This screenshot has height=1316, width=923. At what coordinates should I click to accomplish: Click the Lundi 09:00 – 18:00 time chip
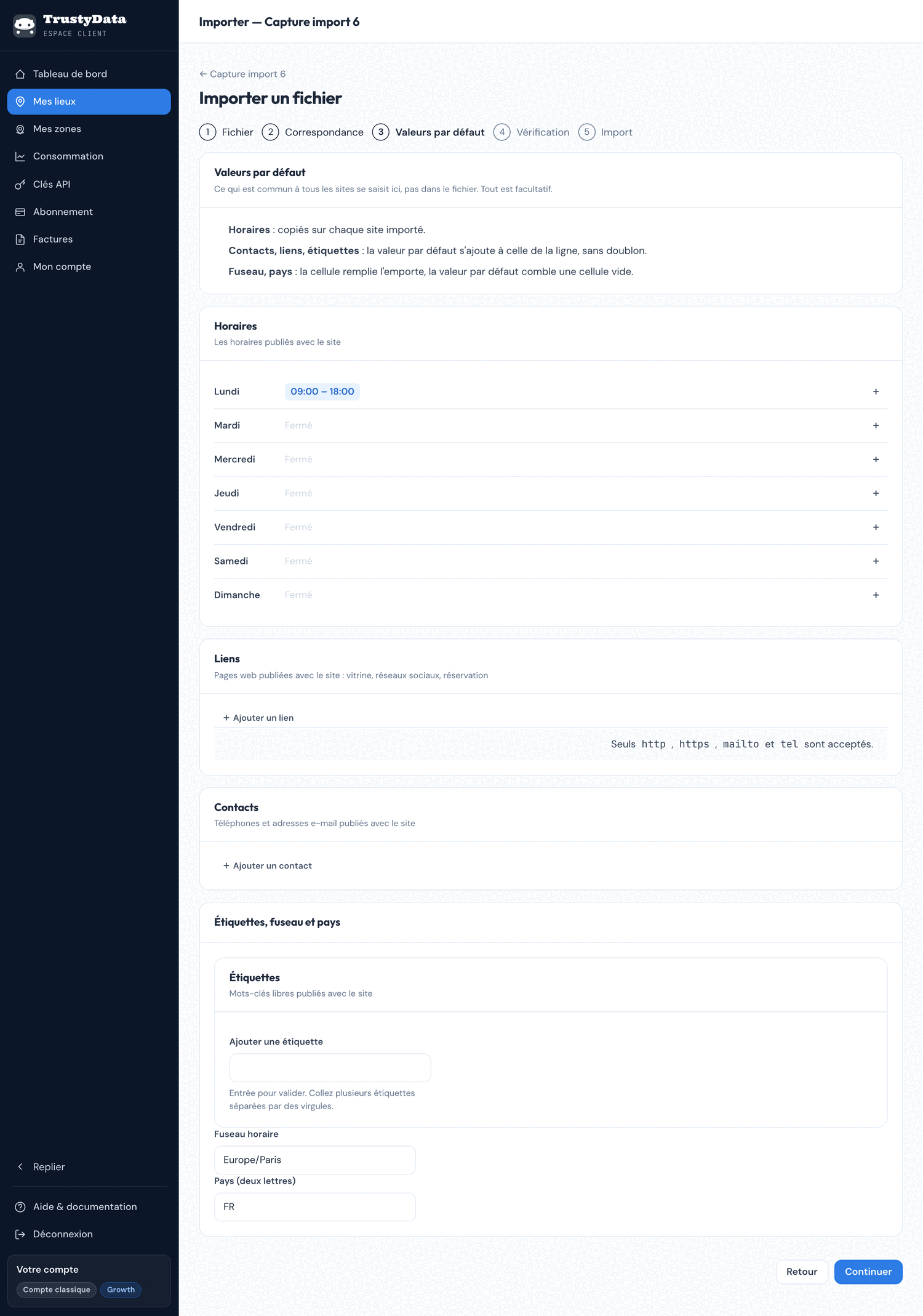click(x=322, y=391)
